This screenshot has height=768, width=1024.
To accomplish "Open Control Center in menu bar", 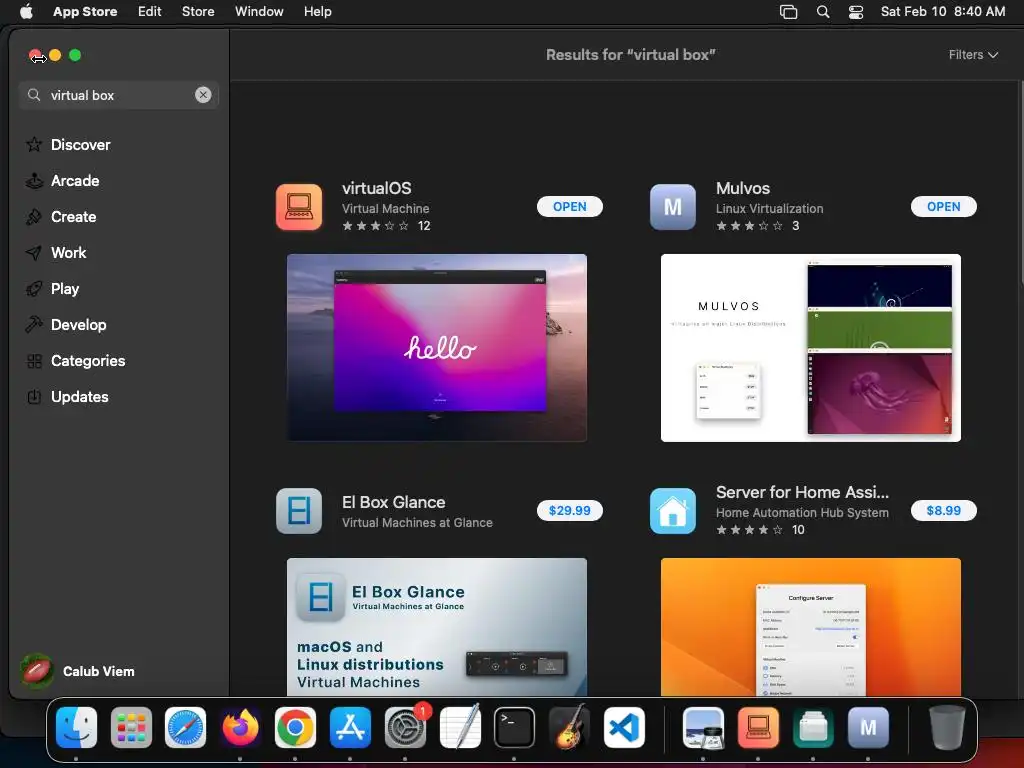I will pyautogui.click(x=856, y=11).
